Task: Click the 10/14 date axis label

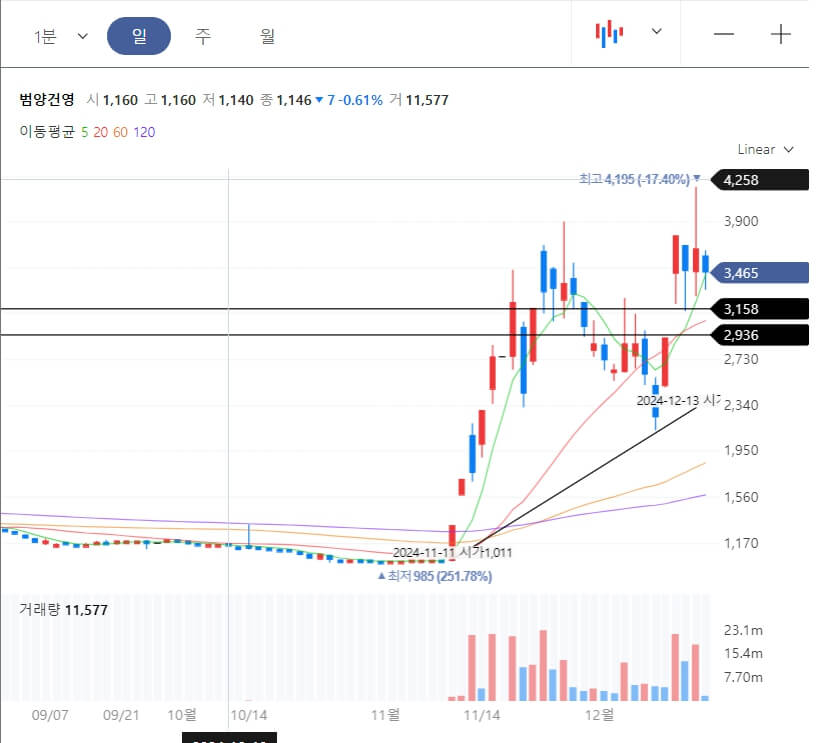Action: pos(249,715)
